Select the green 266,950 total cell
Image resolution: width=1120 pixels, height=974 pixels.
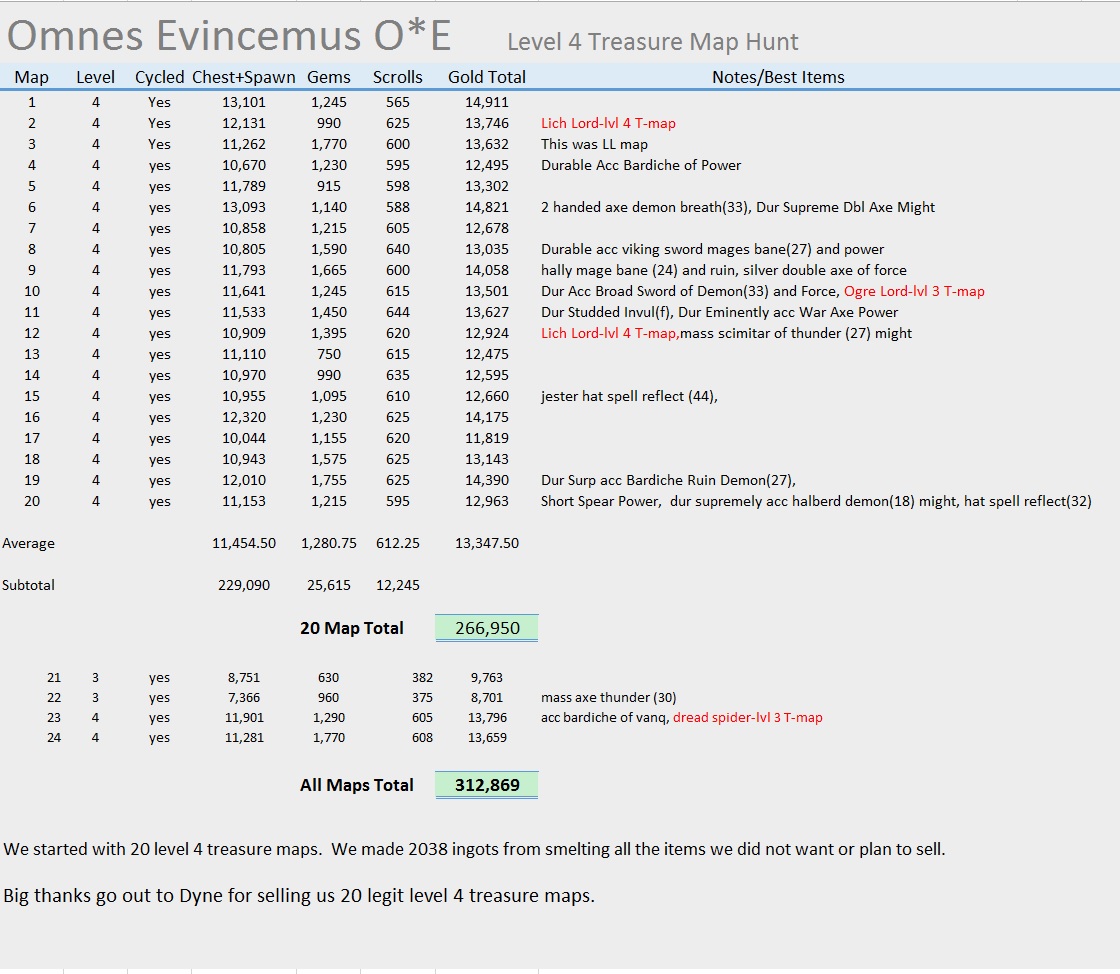tap(486, 628)
